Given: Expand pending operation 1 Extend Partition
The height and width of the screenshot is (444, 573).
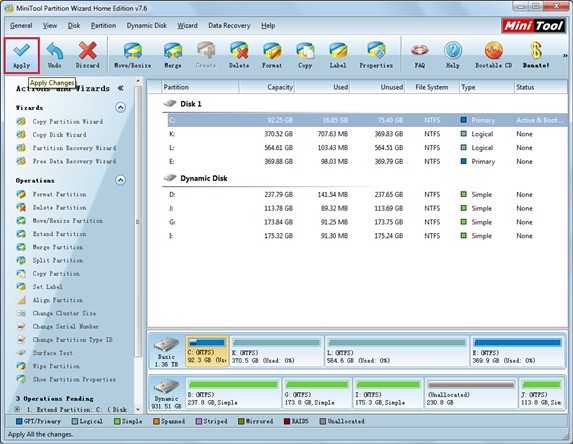Looking at the screenshot, I should pyautogui.click(x=17, y=409).
